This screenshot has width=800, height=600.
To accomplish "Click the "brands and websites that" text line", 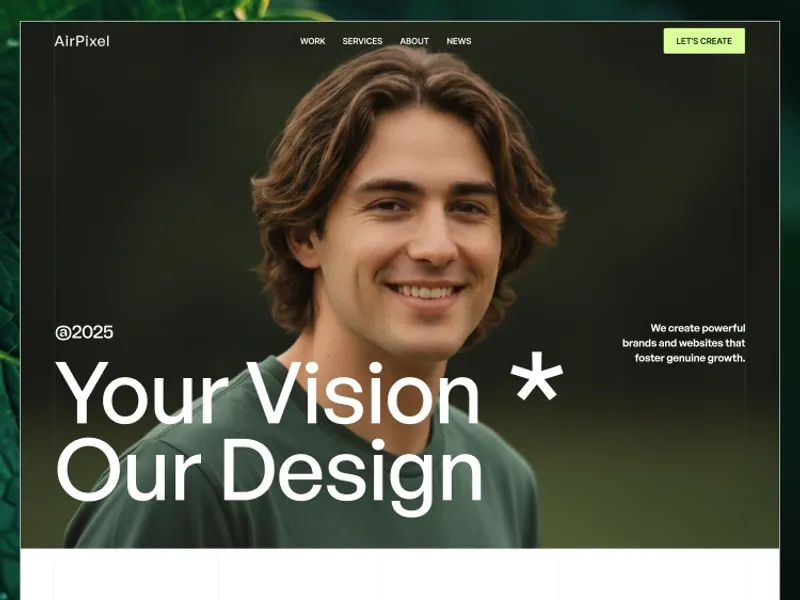I will click(684, 343).
